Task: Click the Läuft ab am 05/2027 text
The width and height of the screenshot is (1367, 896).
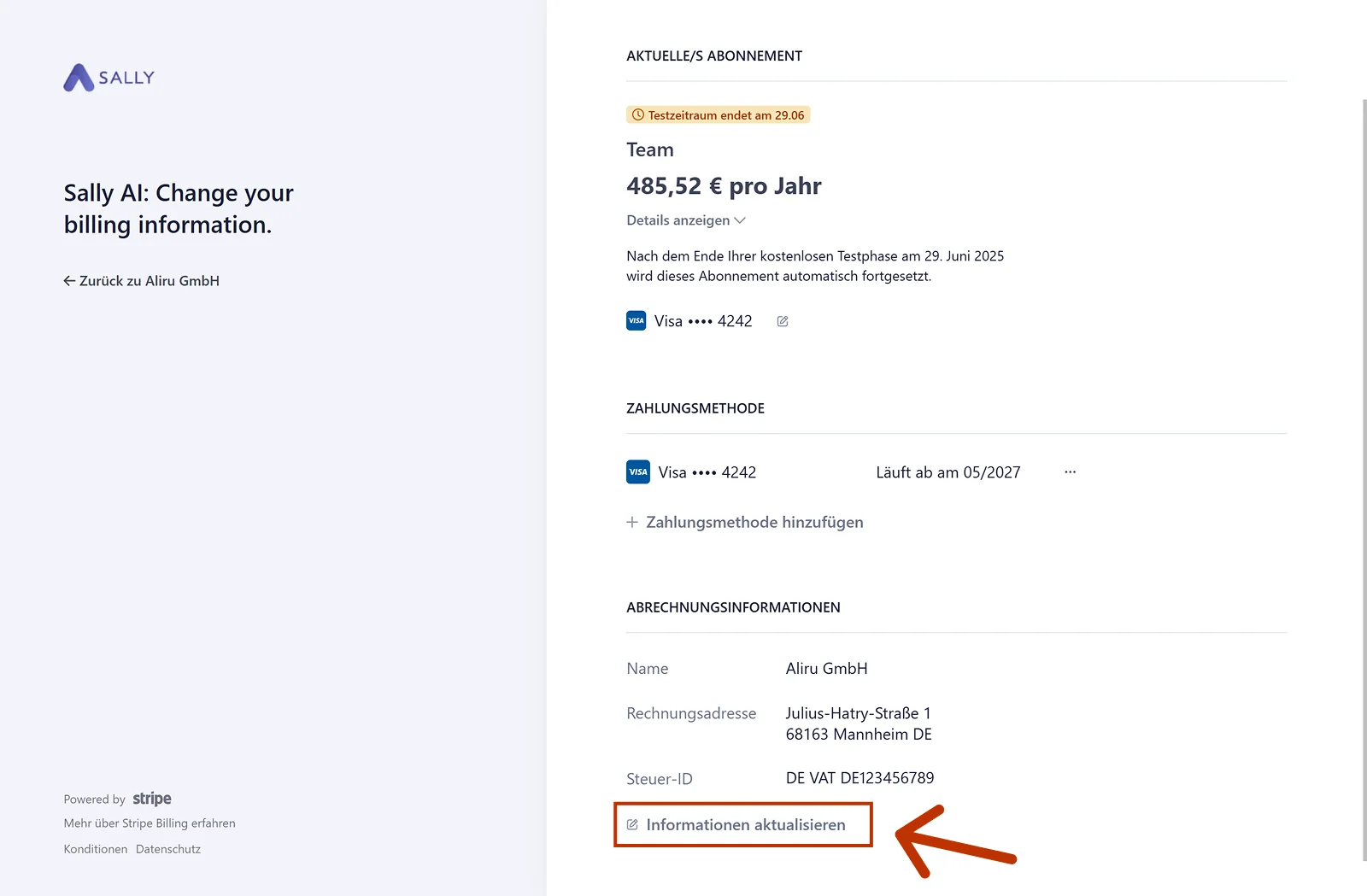Action: pos(948,472)
